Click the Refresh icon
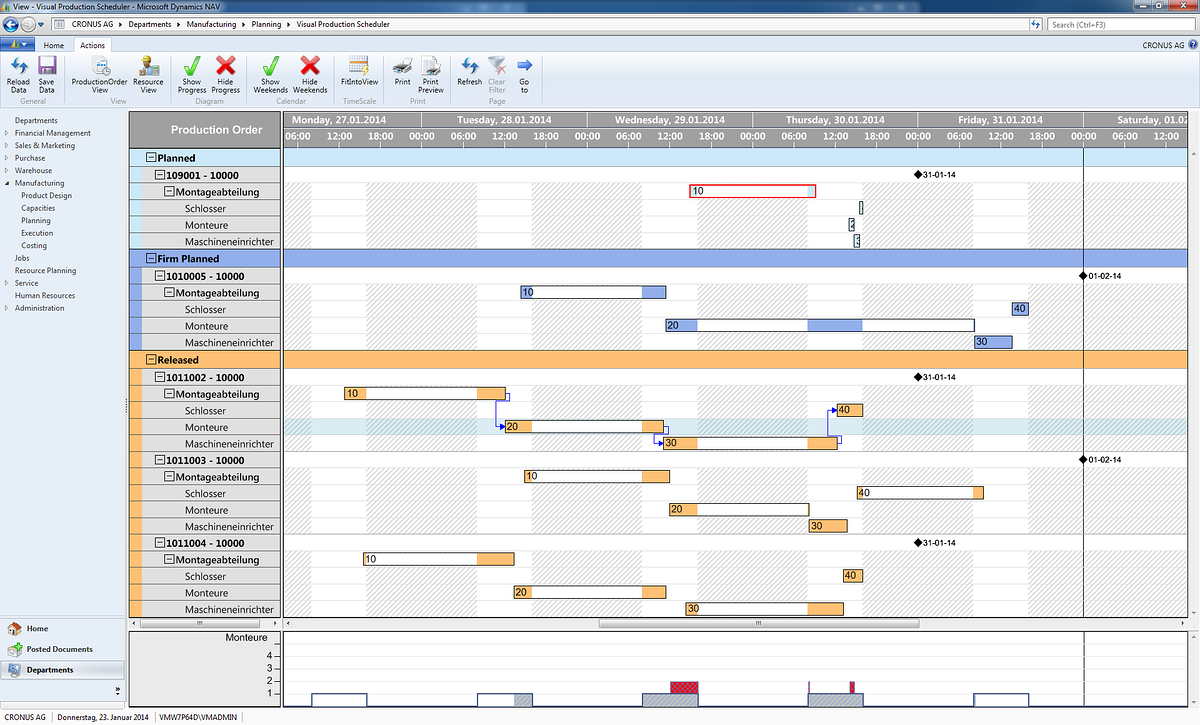Image resolution: width=1200 pixels, height=725 pixels. pos(469,72)
